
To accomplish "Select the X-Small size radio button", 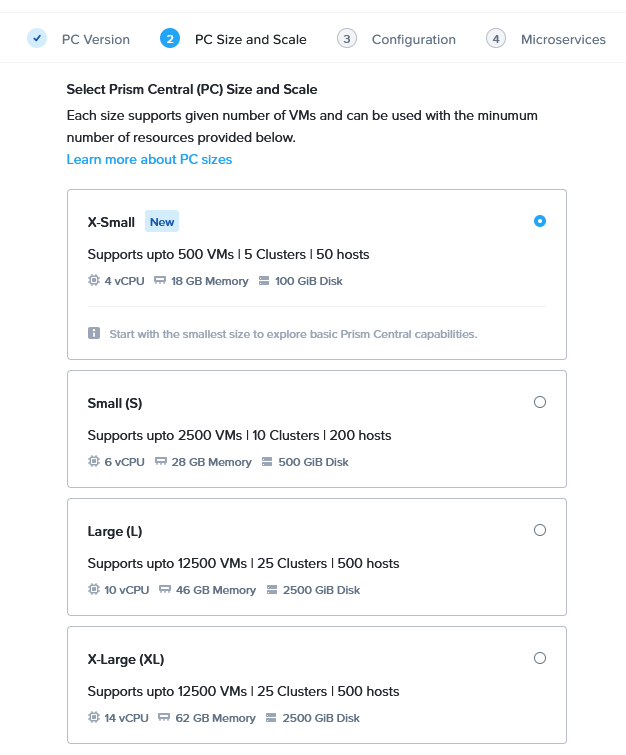I will pyautogui.click(x=540, y=221).
